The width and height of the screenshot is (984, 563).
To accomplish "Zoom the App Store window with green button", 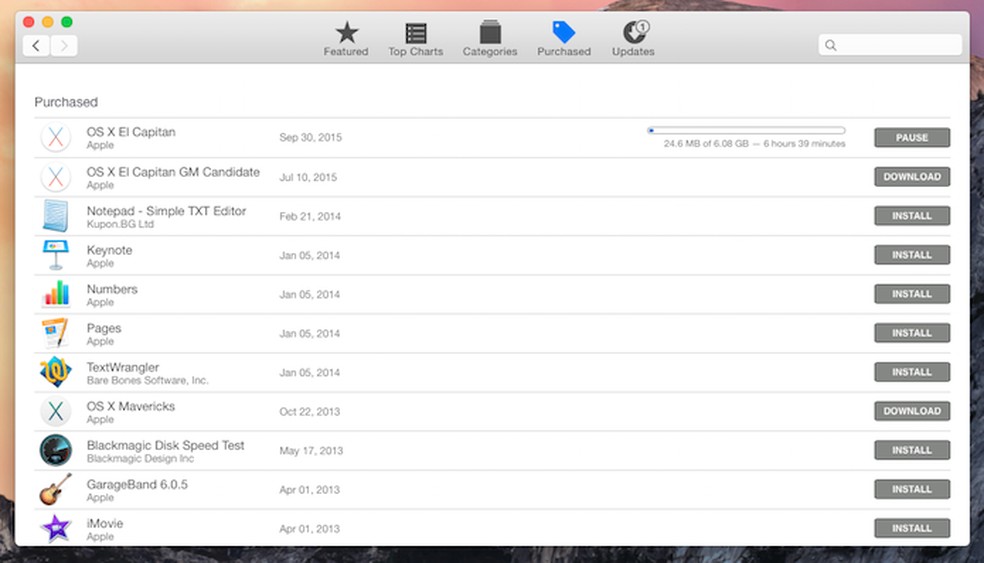I will click(x=67, y=22).
